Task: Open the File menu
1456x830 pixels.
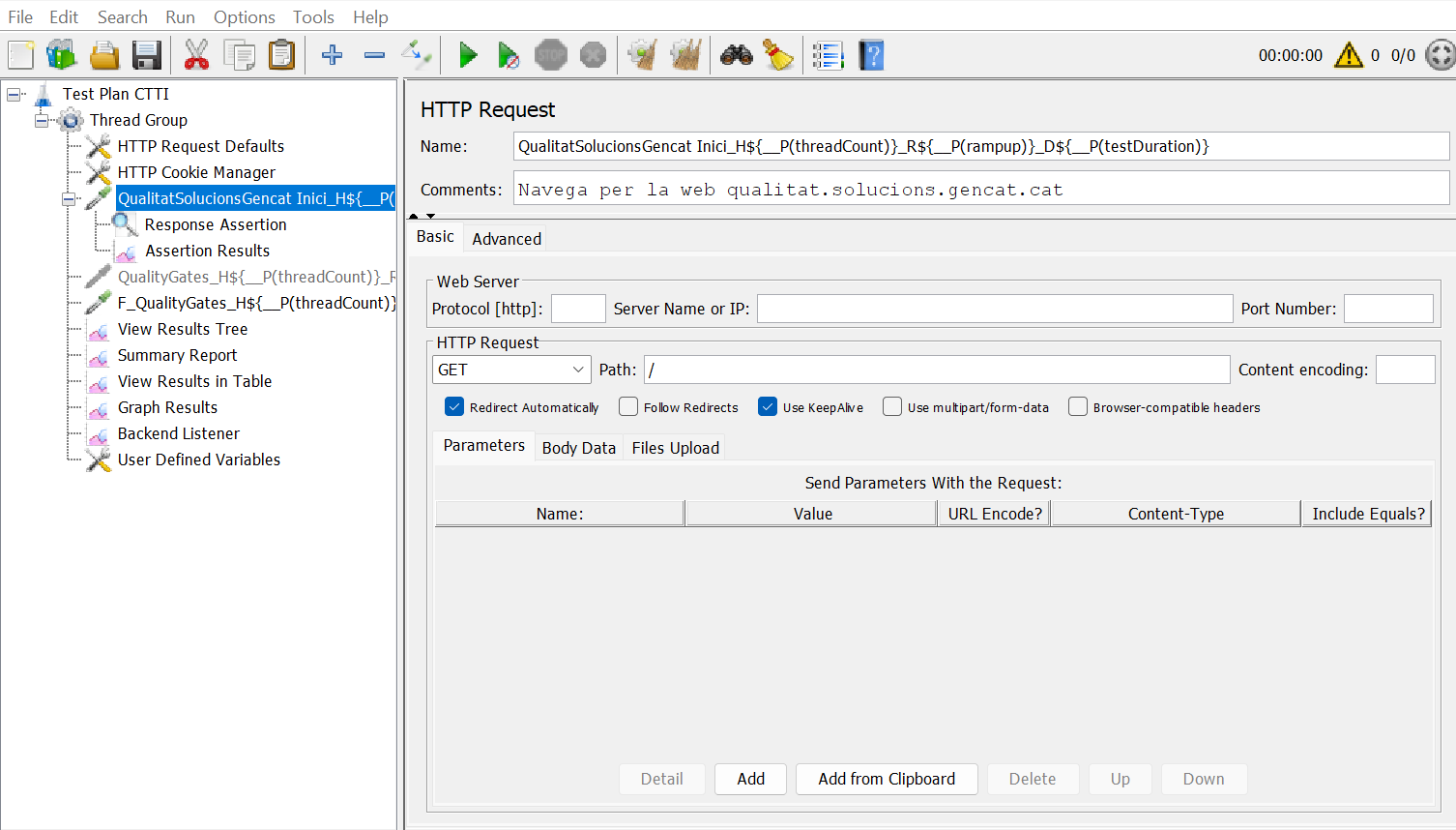Action: coord(20,16)
